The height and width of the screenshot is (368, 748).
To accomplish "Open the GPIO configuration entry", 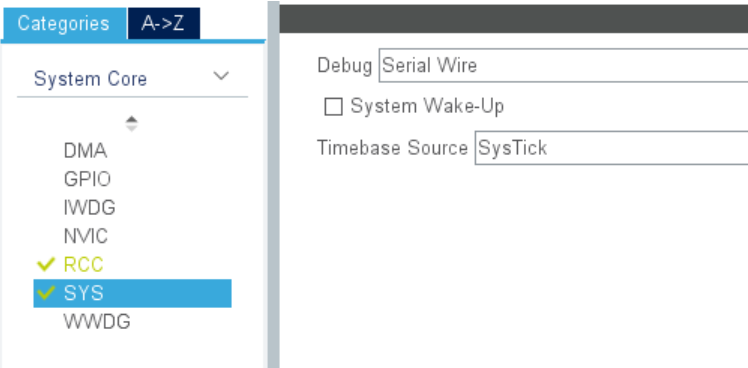I will pyautogui.click(x=87, y=179).
